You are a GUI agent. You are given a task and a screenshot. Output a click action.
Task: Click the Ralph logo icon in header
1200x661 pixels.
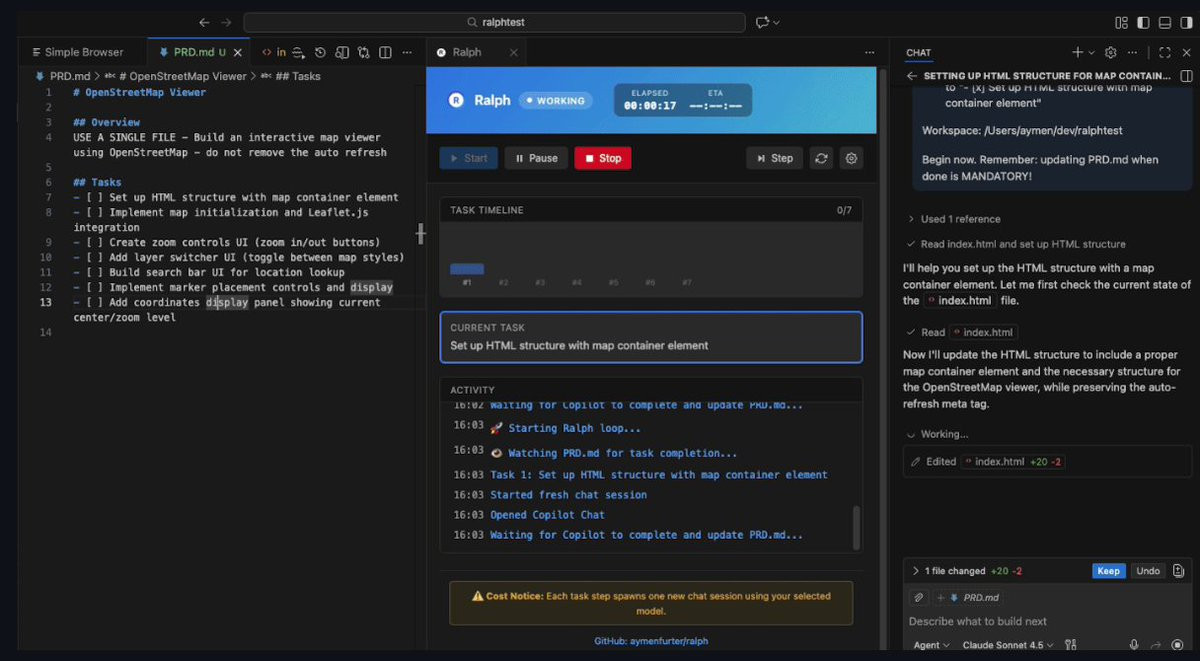tap(457, 100)
